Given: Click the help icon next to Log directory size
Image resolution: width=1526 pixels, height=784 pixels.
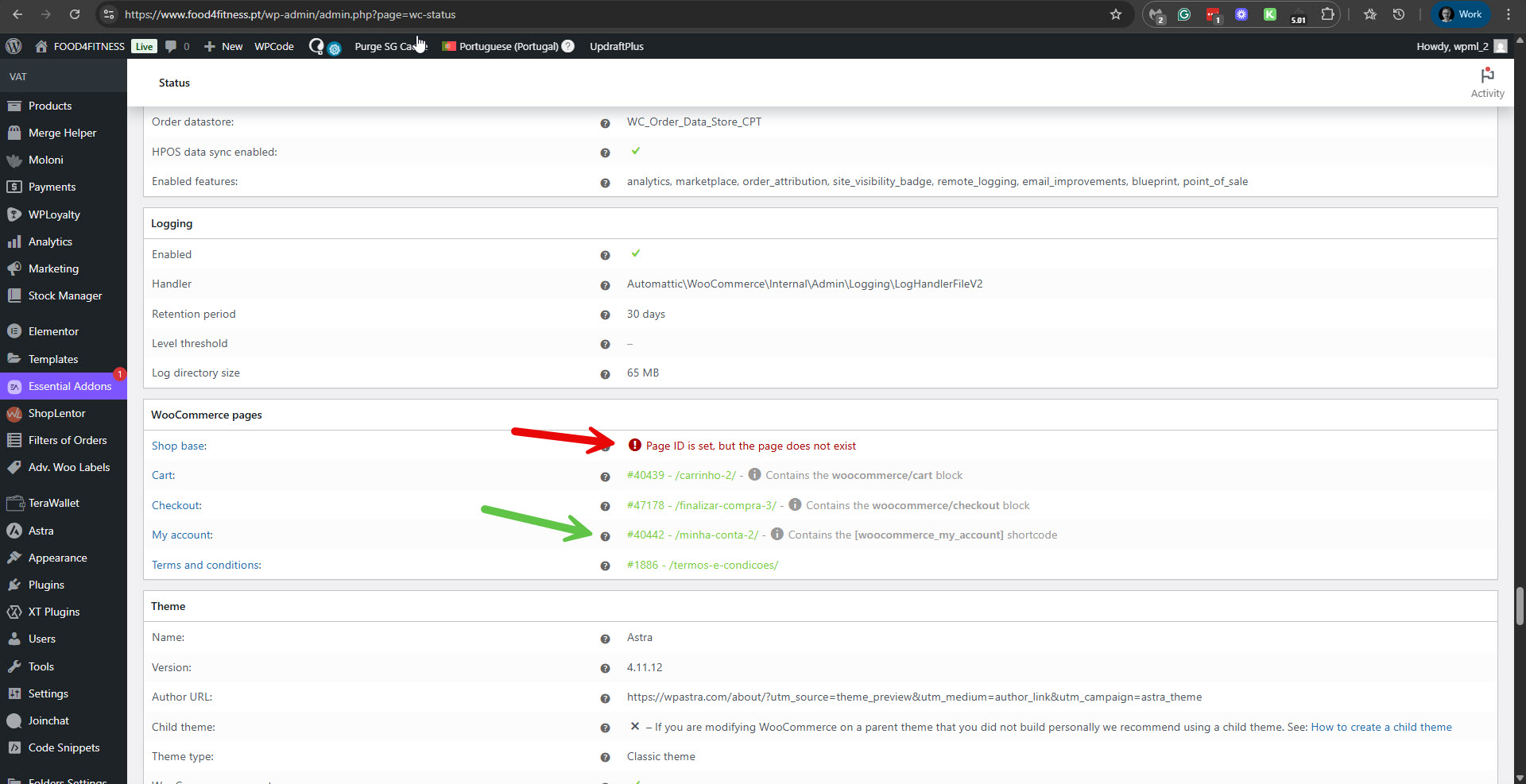Looking at the screenshot, I should 605,373.
